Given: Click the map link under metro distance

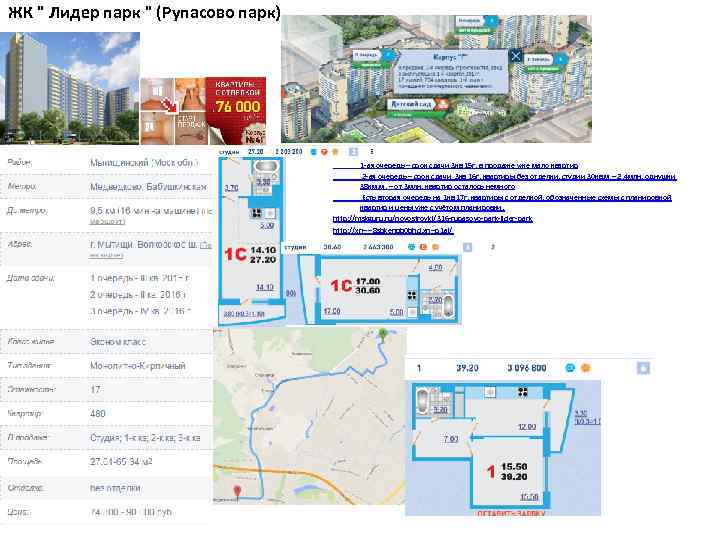Looking at the screenshot, I should [x=107, y=221].
